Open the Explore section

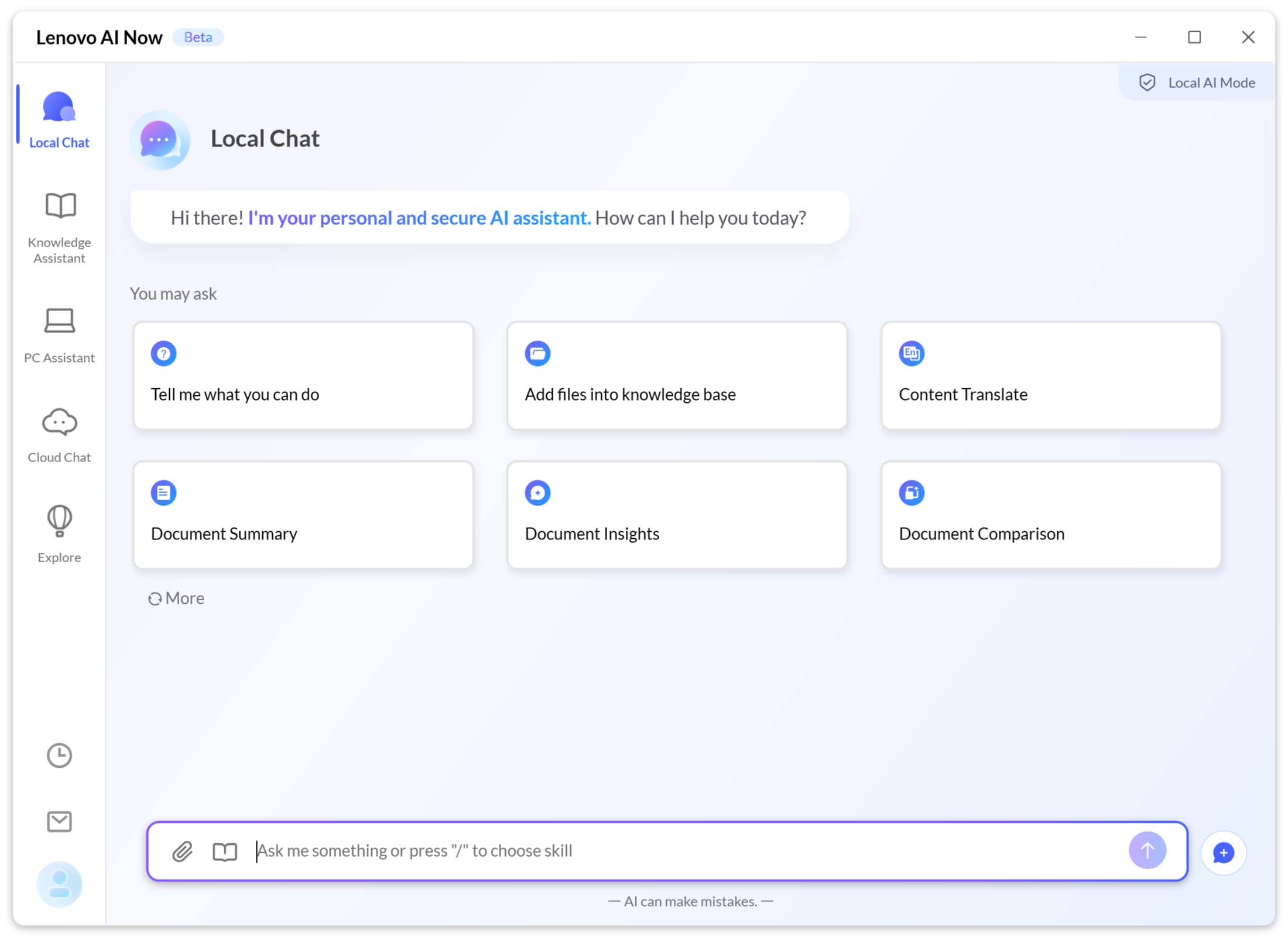coord(59,533)
